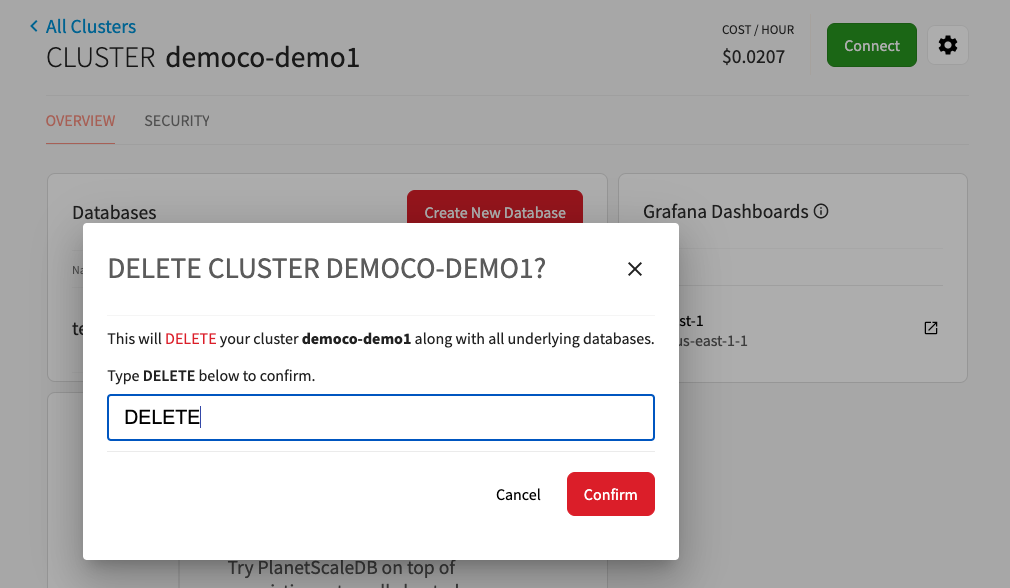Click the democo-demo1 cluster title

(x=262, y=57)
